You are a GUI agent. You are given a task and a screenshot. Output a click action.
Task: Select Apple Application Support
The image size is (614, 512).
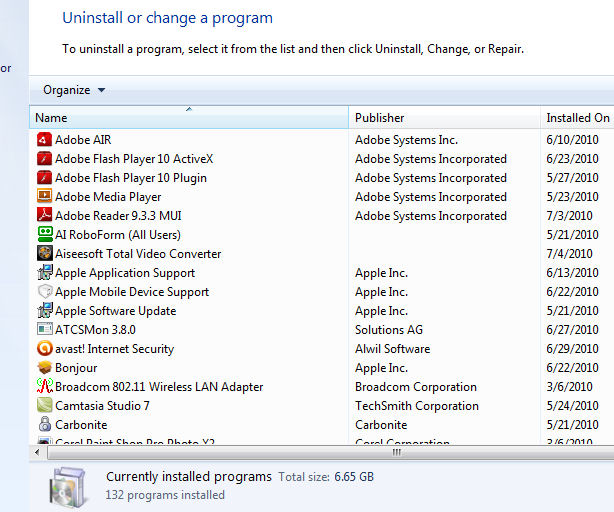coord(125,273)
